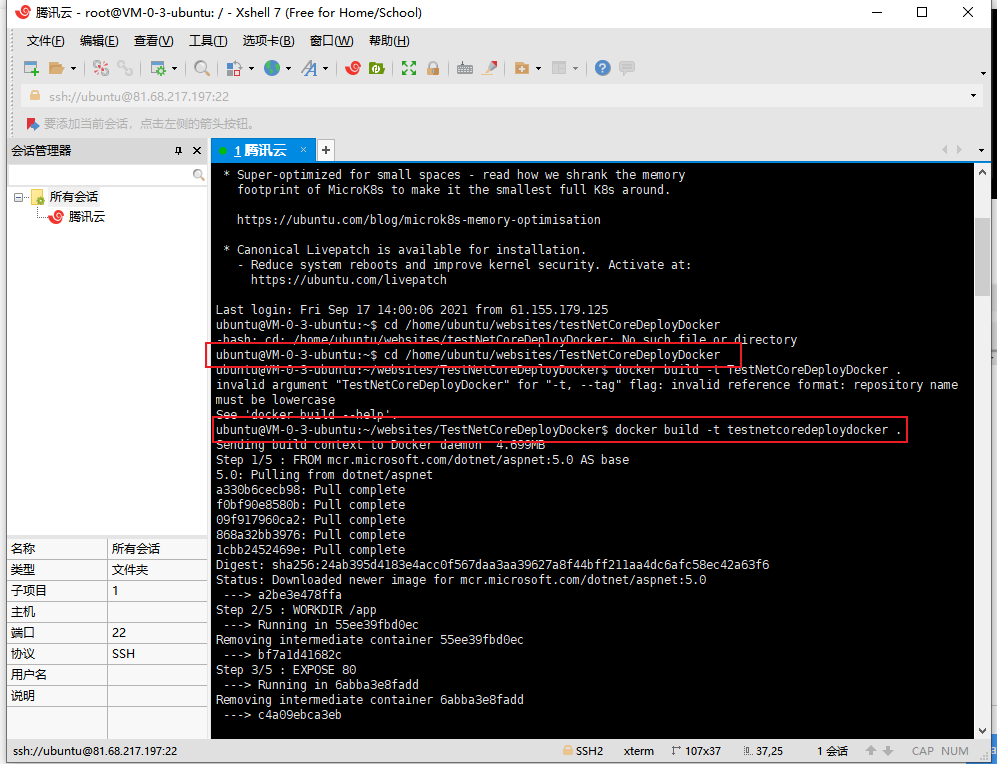
Task: Open the Xftp green toolbar icon
Action: [x=377, y=68]
